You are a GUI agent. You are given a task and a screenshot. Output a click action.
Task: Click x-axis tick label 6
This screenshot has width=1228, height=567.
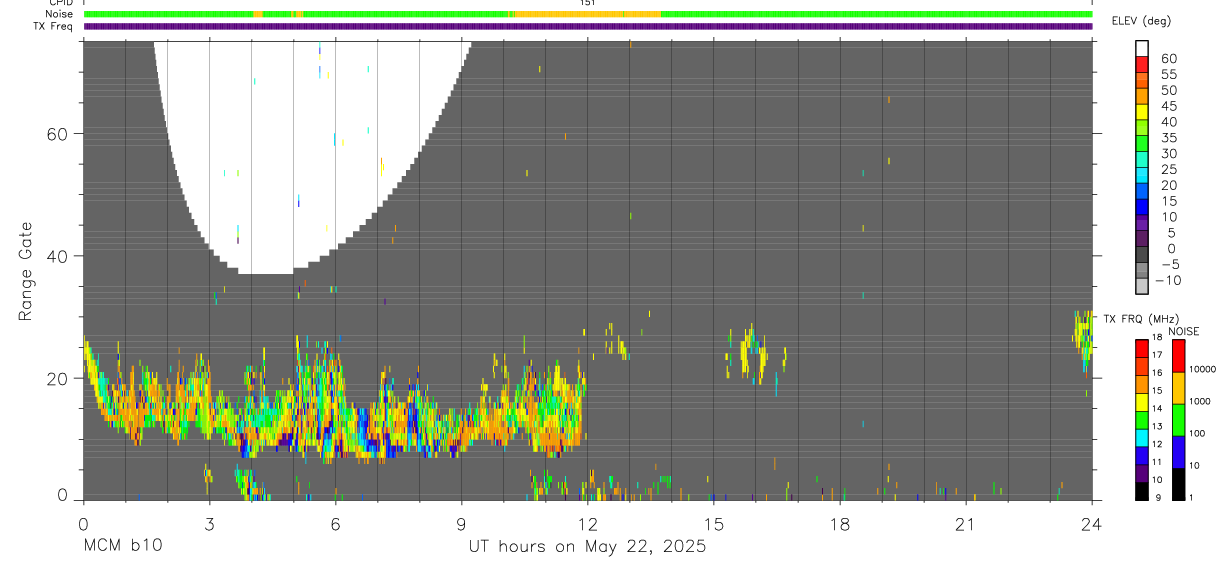pos(335,523)
